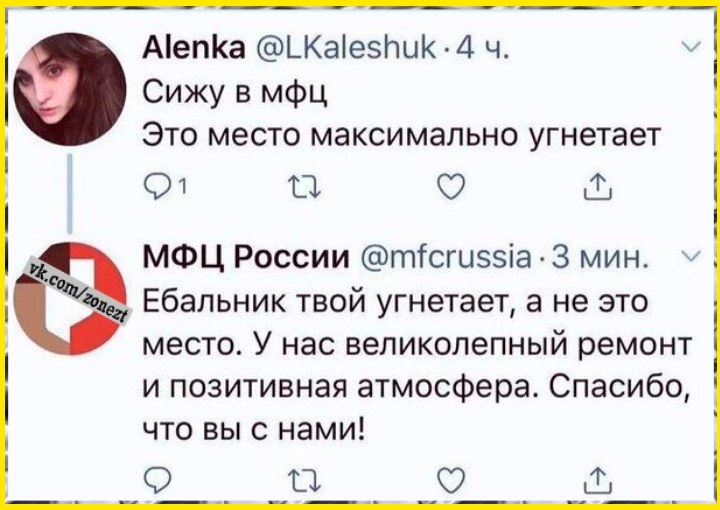This screenshot has height=510, width=720.
Task: Open the chevron menu on Alenka's tweet
Action: [x=689, y=49]
